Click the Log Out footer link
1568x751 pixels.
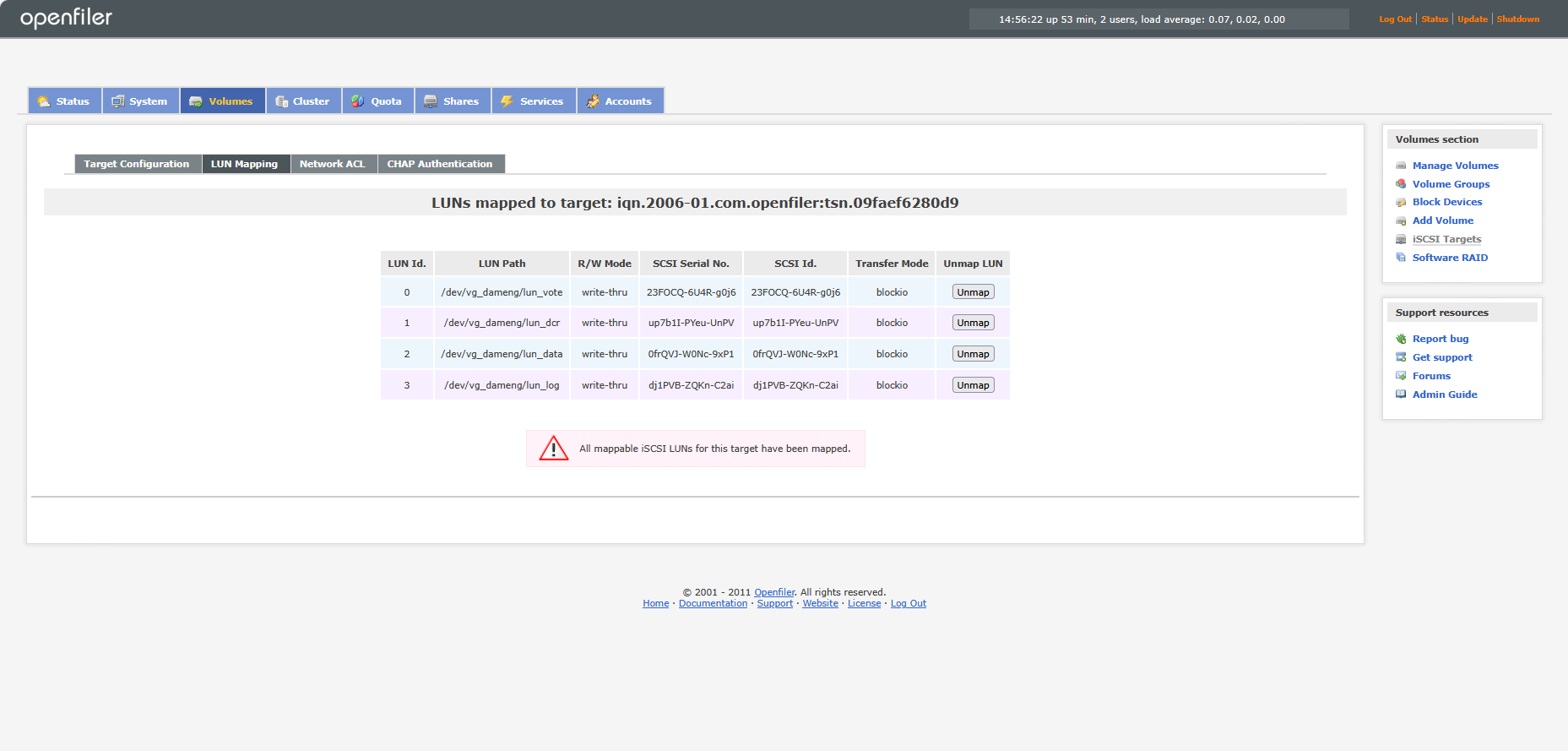click(x=908, y=603)
